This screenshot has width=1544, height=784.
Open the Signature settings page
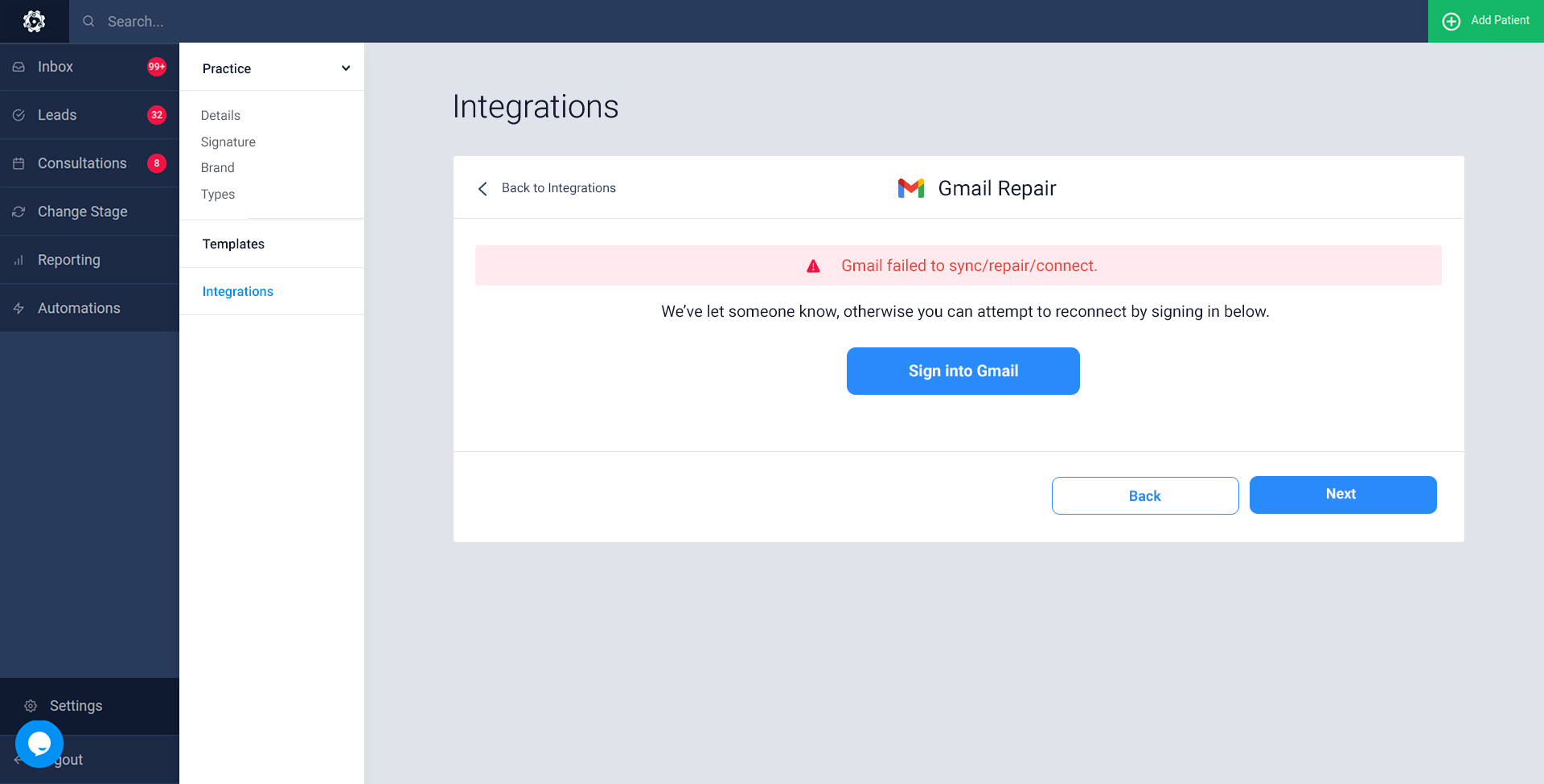pos(228,142)
